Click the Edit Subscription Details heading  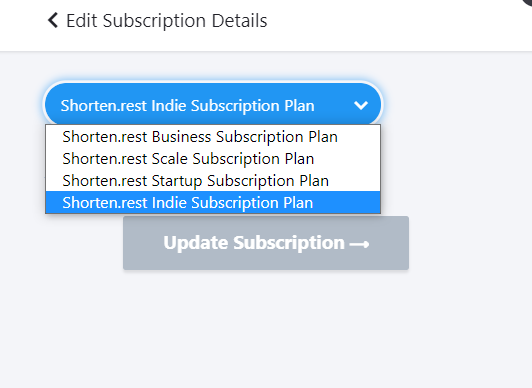pyautogui.click(x=167, y=21)
